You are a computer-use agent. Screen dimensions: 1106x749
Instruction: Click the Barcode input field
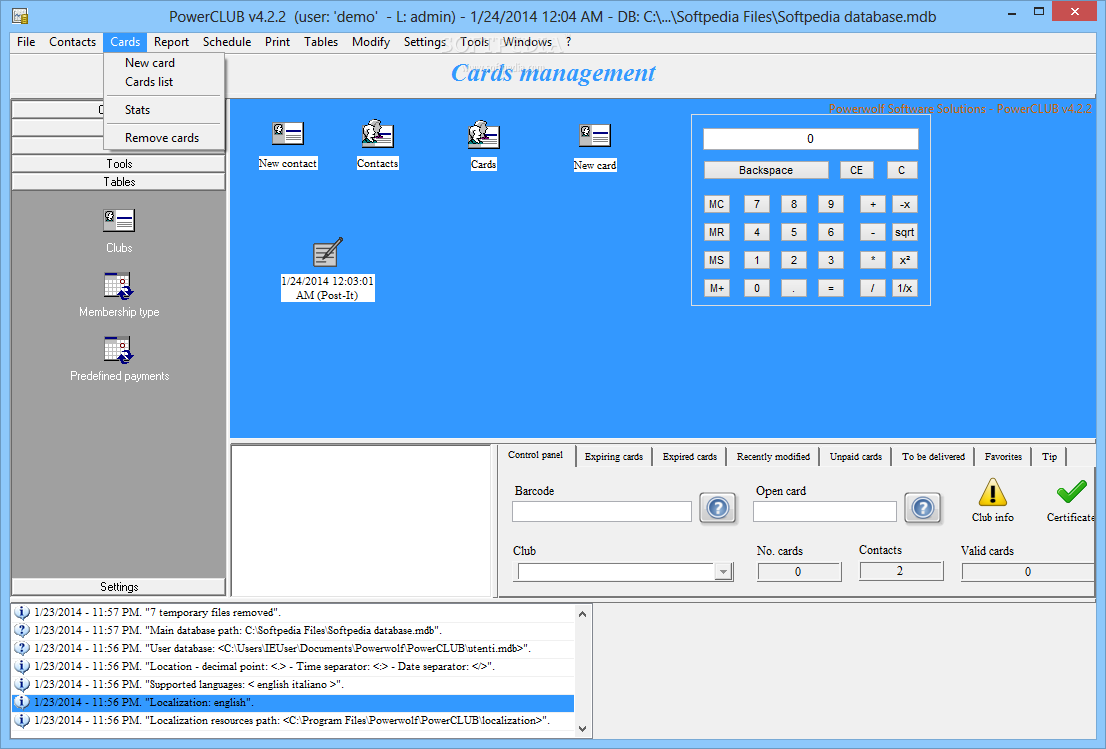602,511
